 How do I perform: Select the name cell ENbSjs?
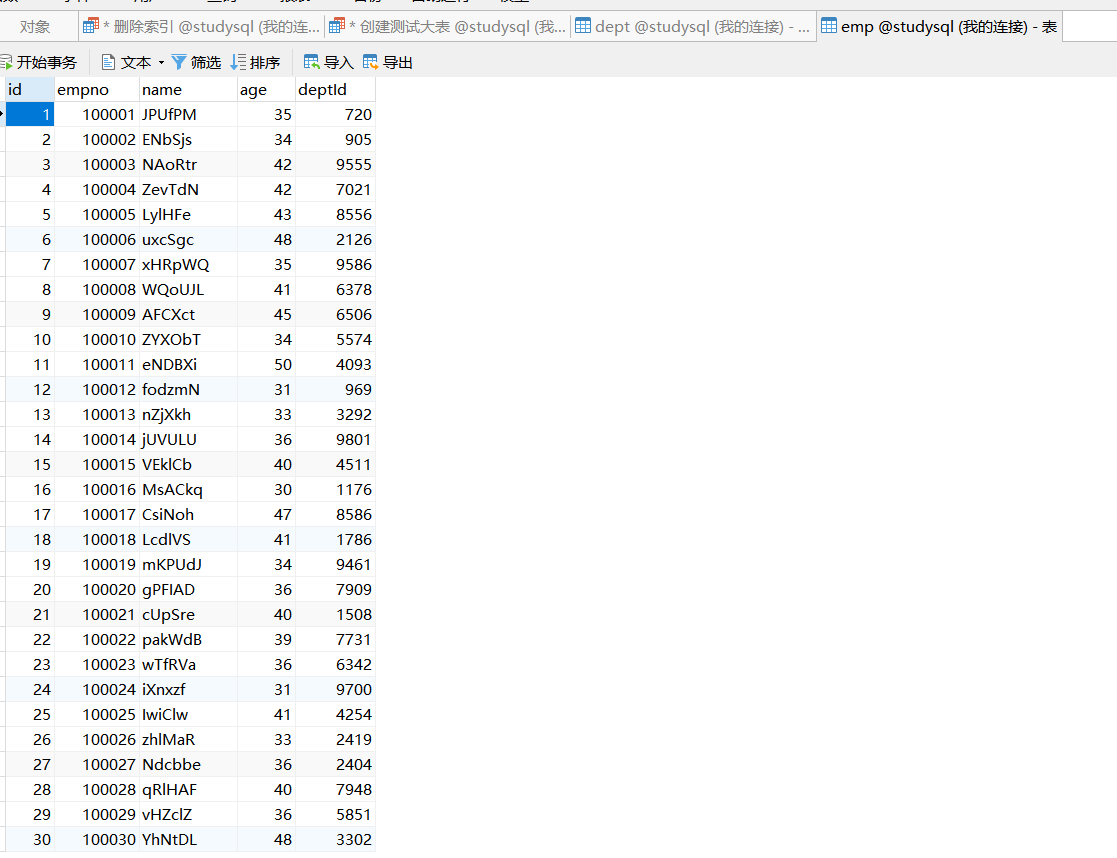pyautogui.click(x=187, y=140)
